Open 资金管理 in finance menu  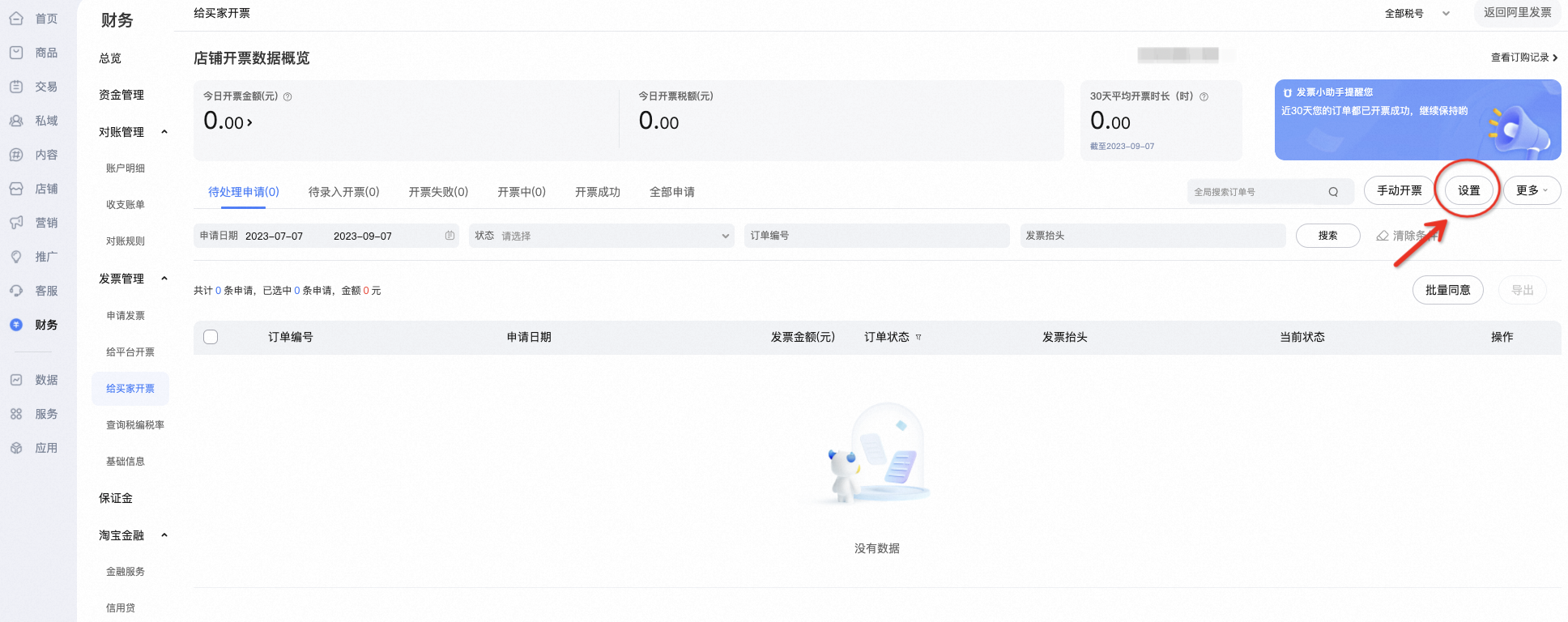121,95
